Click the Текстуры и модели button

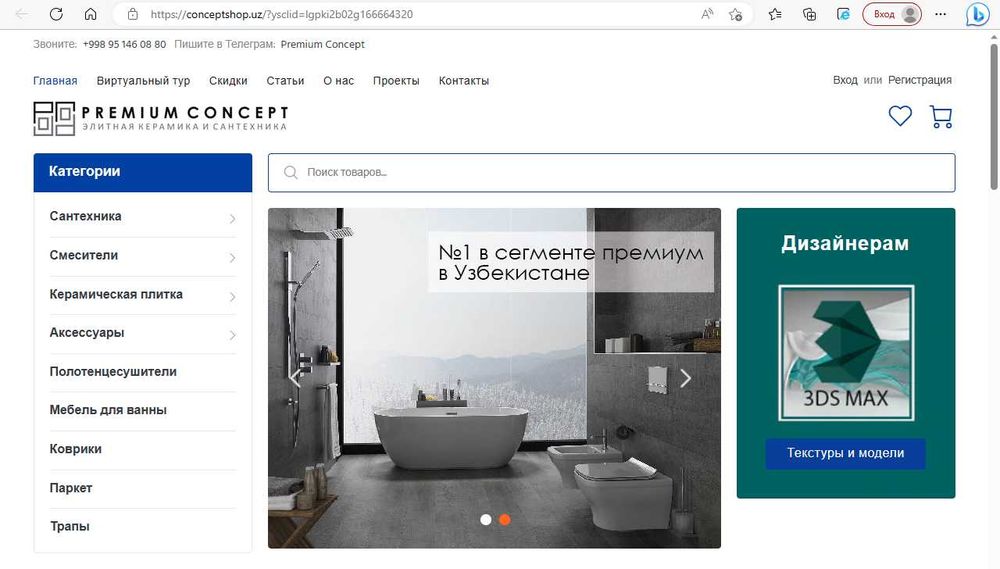click(845, 454)
